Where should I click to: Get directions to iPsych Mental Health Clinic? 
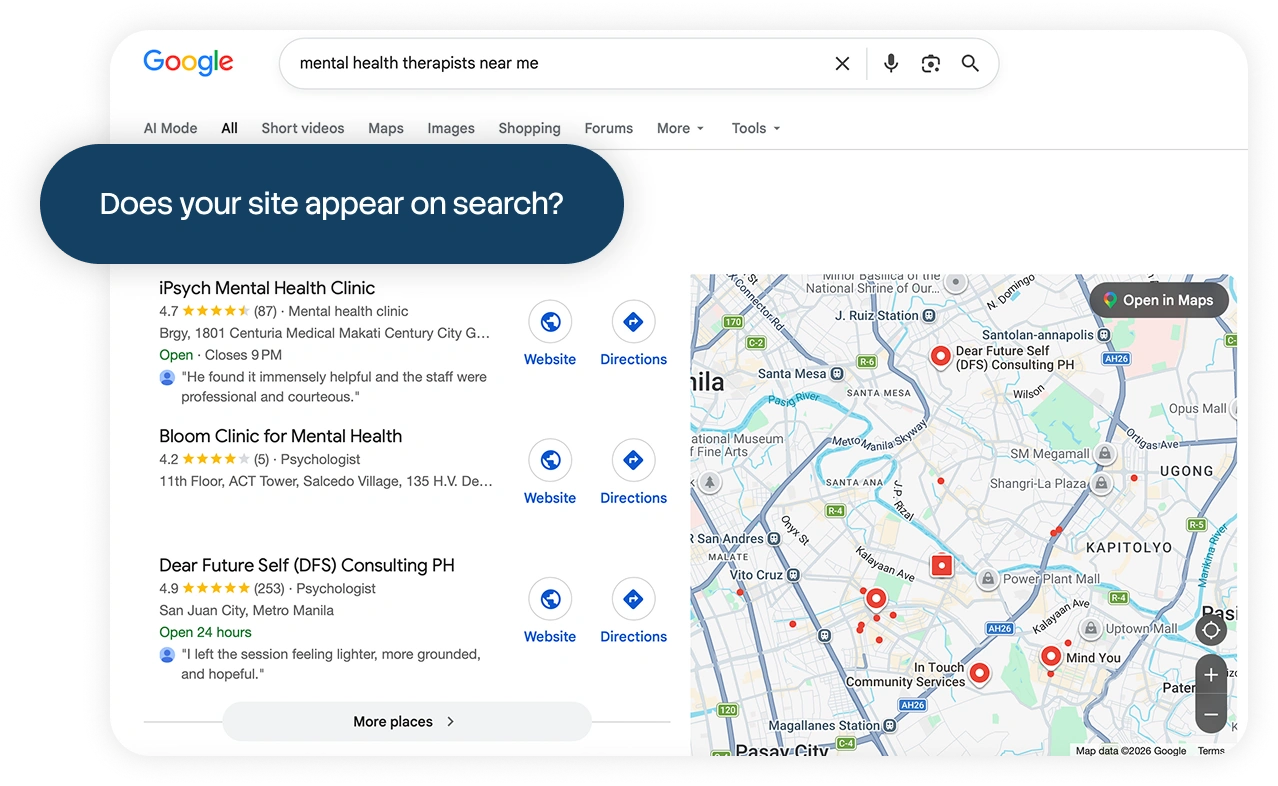point(633,322)
